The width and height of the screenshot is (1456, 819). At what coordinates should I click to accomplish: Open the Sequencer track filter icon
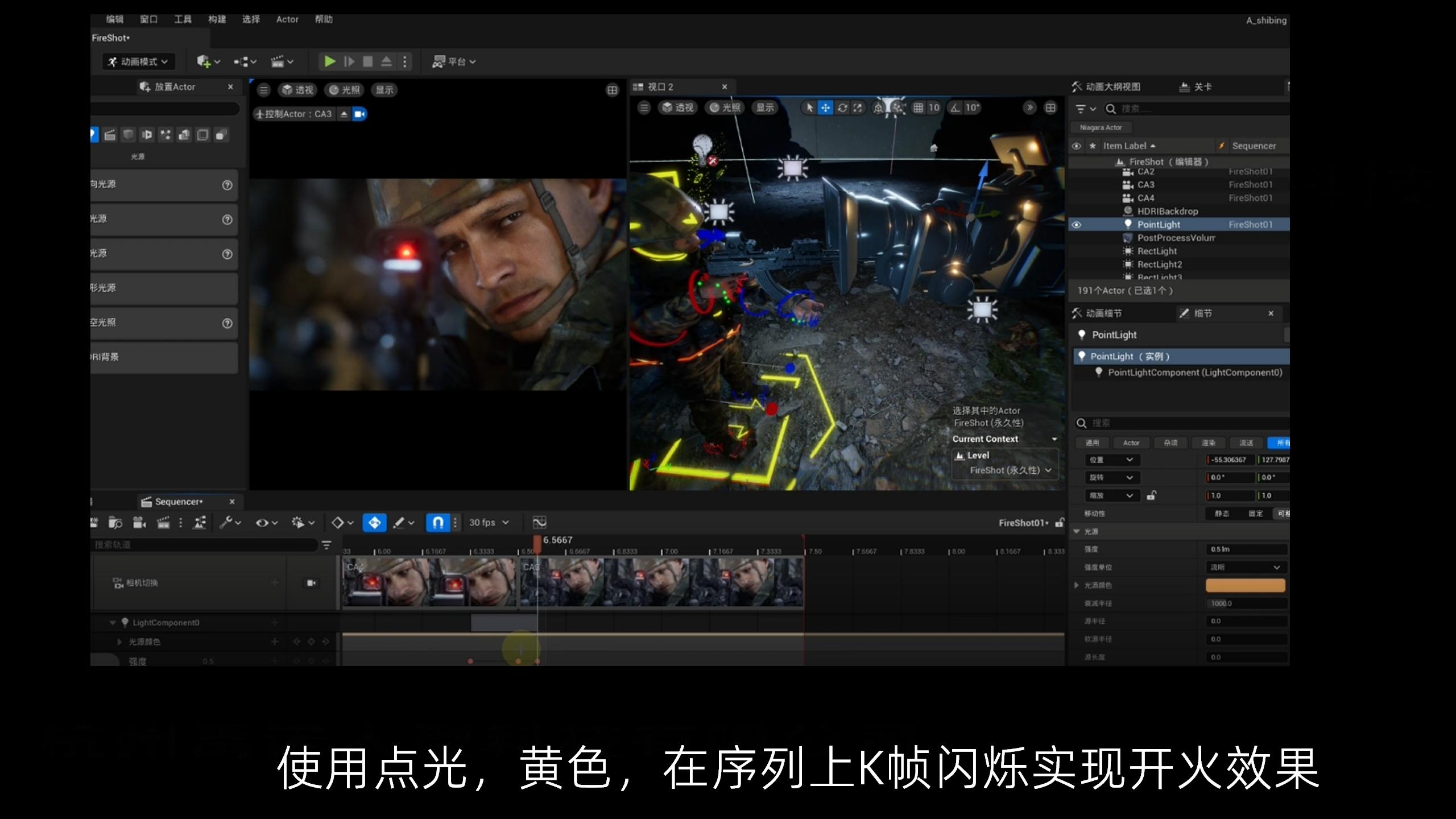[326, 545]
